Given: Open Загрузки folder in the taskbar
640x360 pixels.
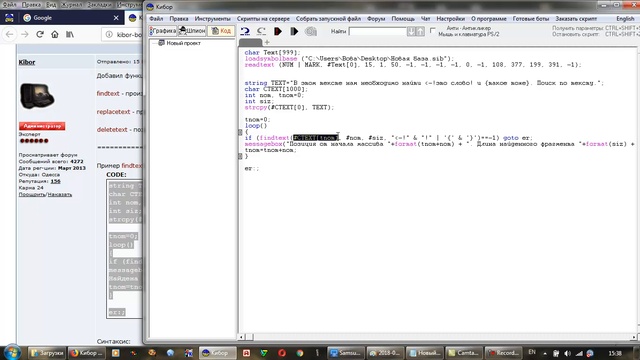Looking at the screenshot, I should (47, 353).
